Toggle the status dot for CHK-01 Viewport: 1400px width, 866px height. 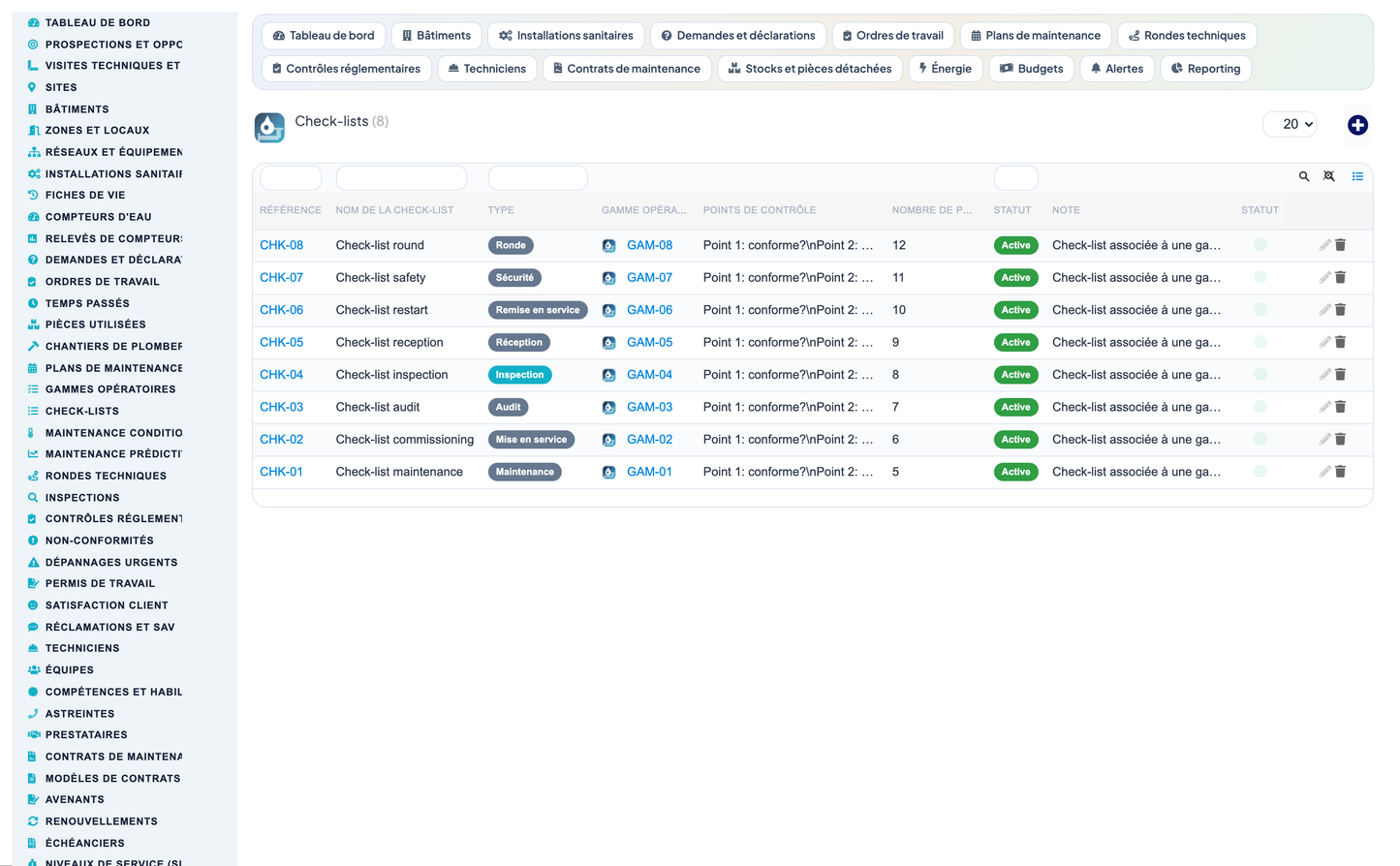[1260, 472]
